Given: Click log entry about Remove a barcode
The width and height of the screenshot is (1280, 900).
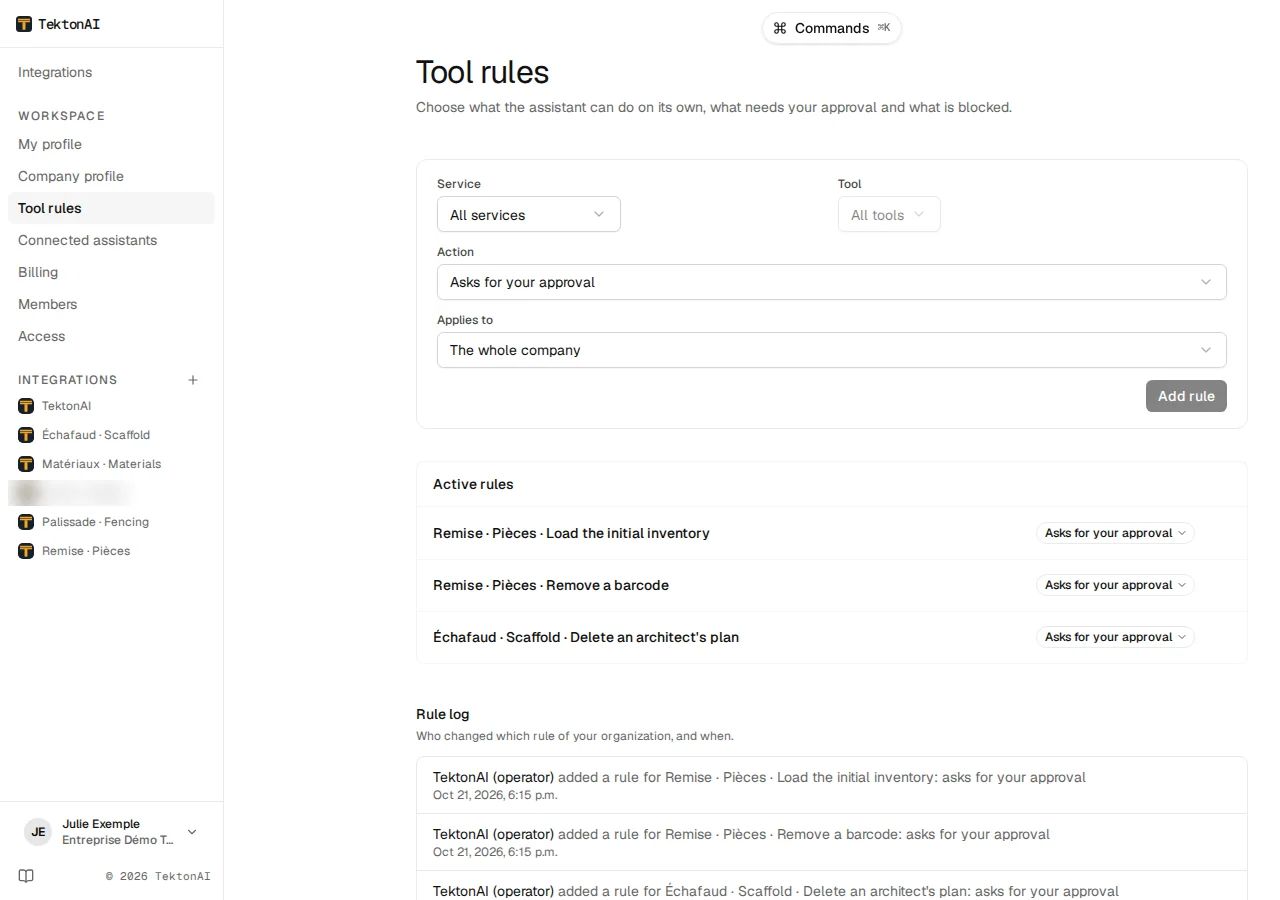Looking at the screenshot, I should 832,842.
